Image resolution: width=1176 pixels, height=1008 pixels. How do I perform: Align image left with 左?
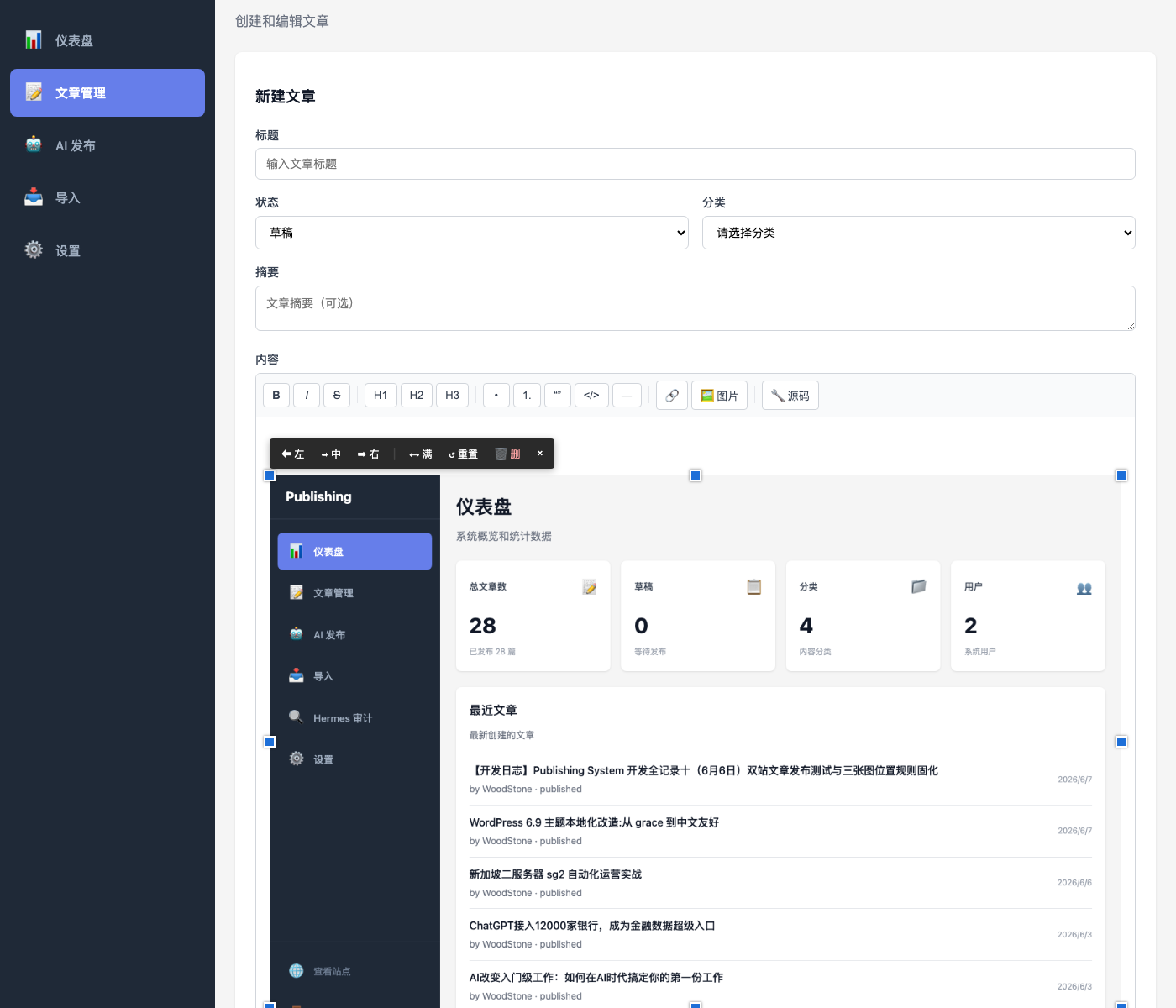pyautogui.click(x=292, y=454)
